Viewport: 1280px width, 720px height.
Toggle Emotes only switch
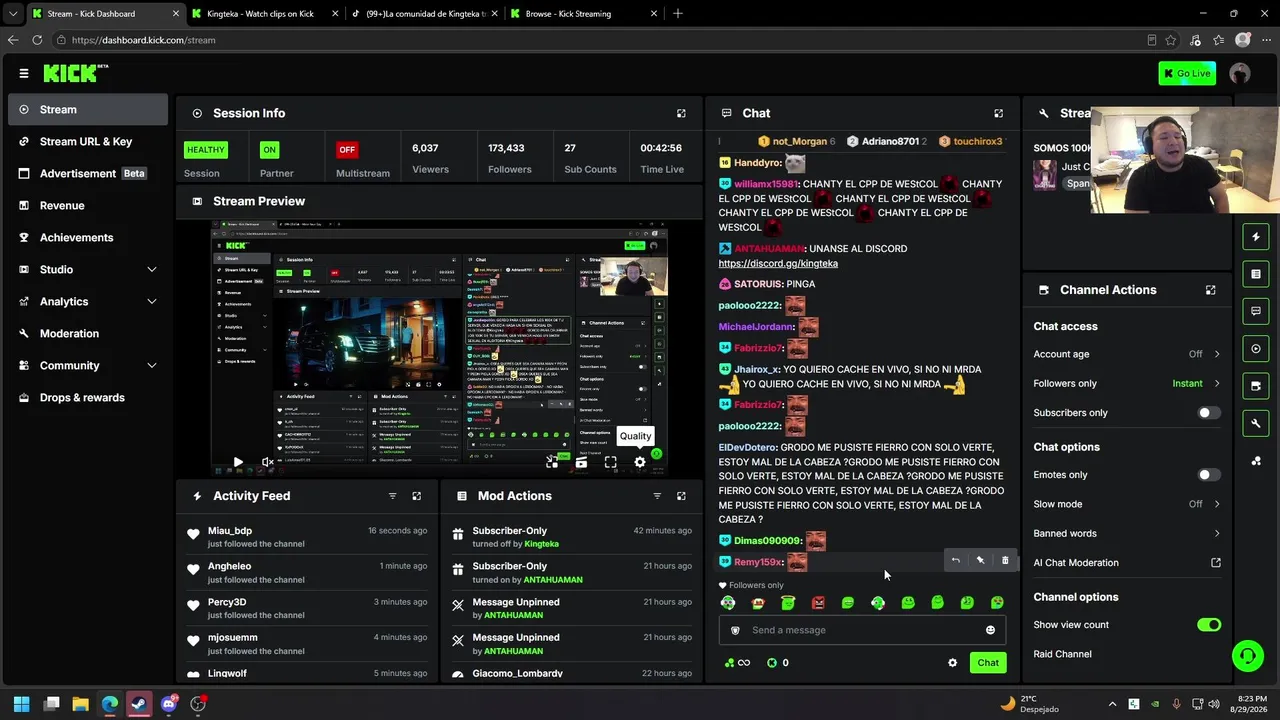(1208, 475)
